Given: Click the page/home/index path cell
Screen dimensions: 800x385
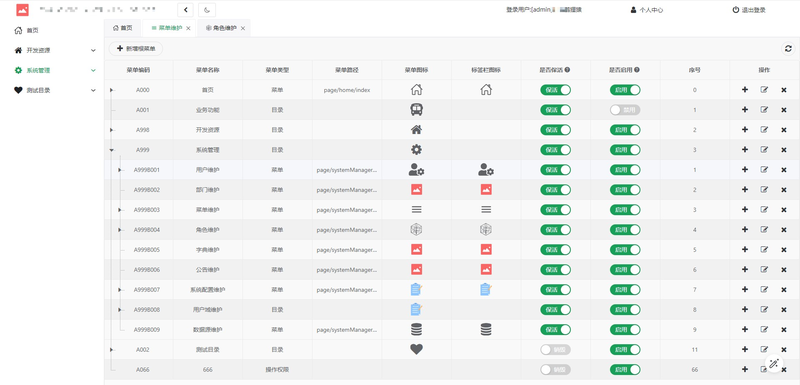Looking at the screenshot, I should [347, 90].
